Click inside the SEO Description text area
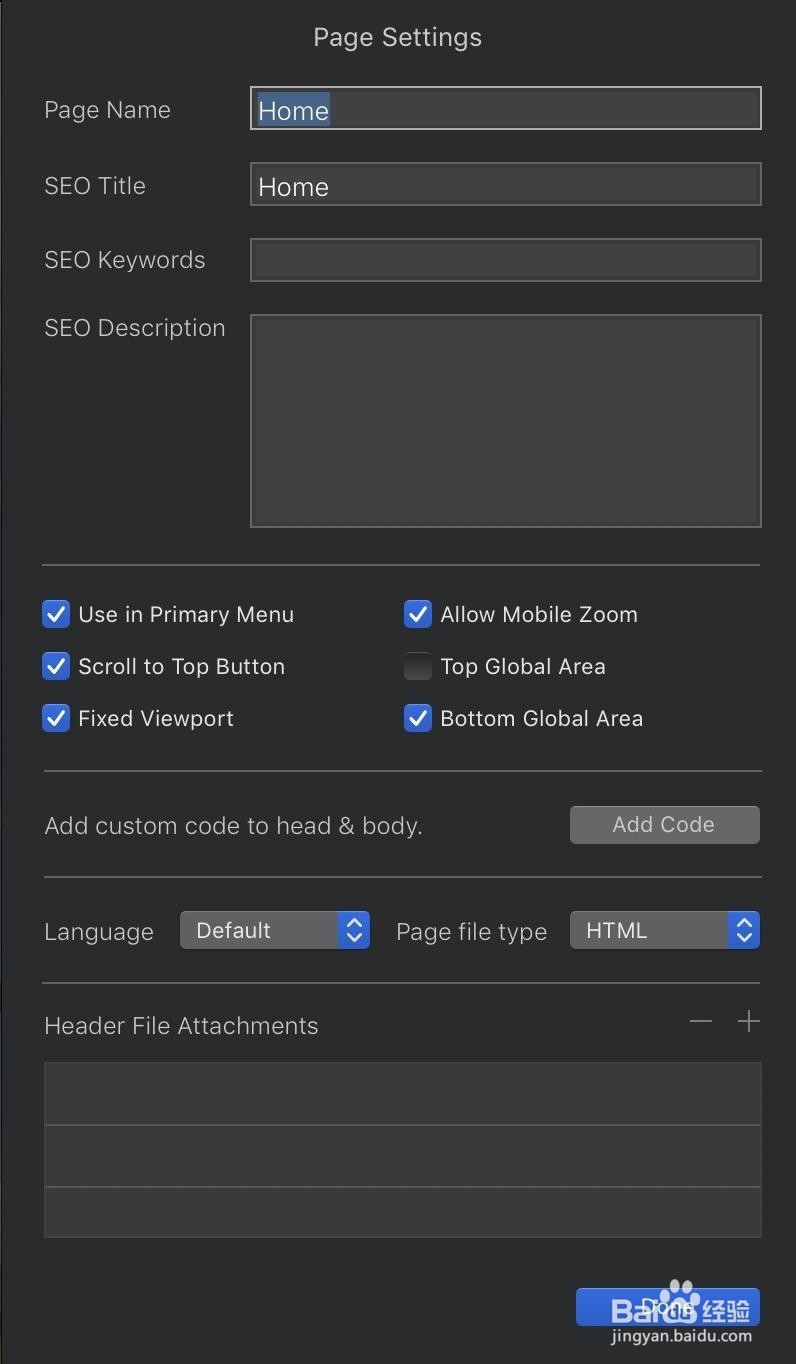The height and width of the screenshot is (1364, 796). point(505,420)
